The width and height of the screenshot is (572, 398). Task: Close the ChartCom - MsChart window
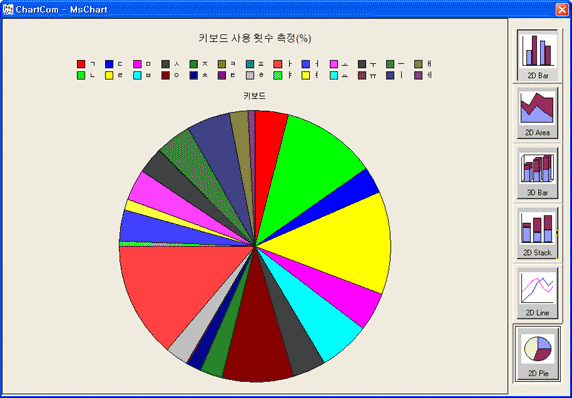click(562, 9)
